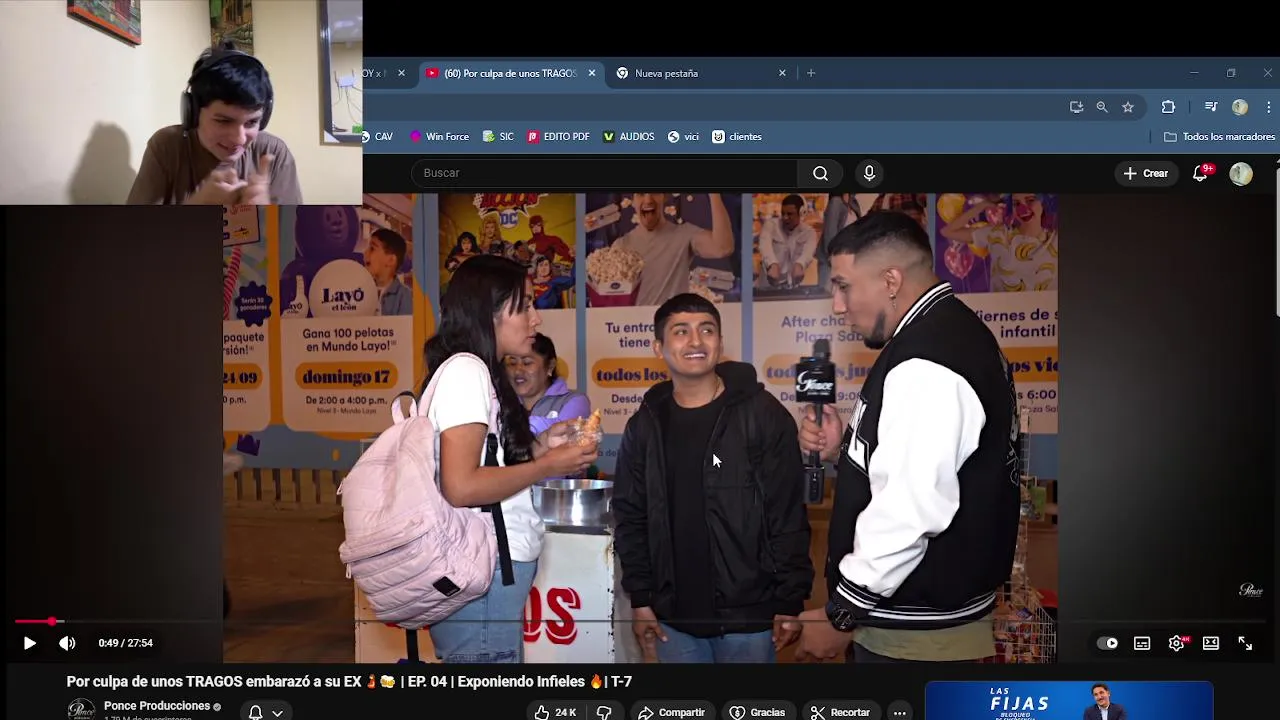Open YouTube notifications bell
The width and height of the screenshot is (1280, 720).
click(x=1201, y=173)
